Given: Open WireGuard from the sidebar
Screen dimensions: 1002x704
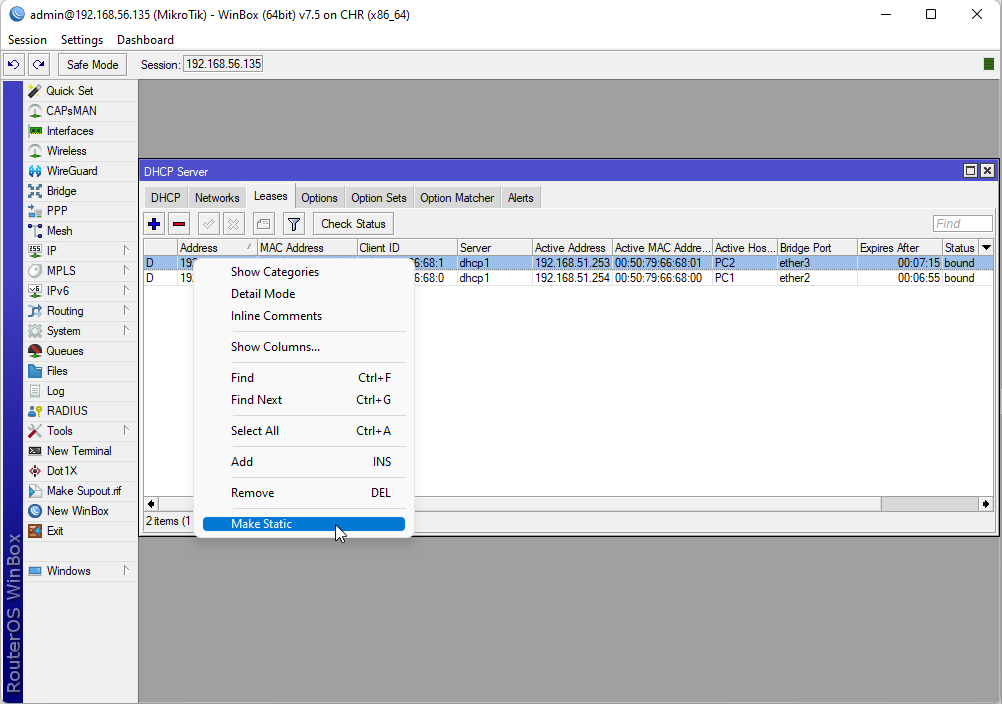Looking at the screenshot, I should point(72,170).
